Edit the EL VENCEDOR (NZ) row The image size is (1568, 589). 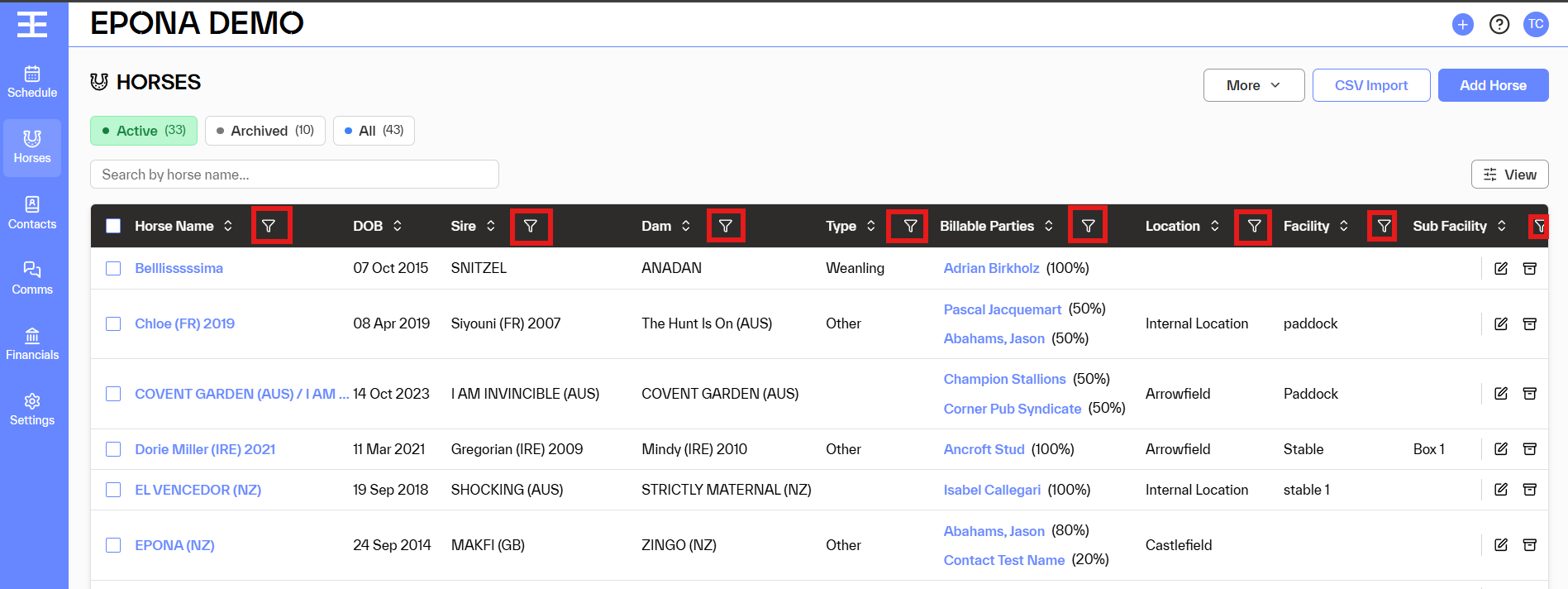(1501, 489)
